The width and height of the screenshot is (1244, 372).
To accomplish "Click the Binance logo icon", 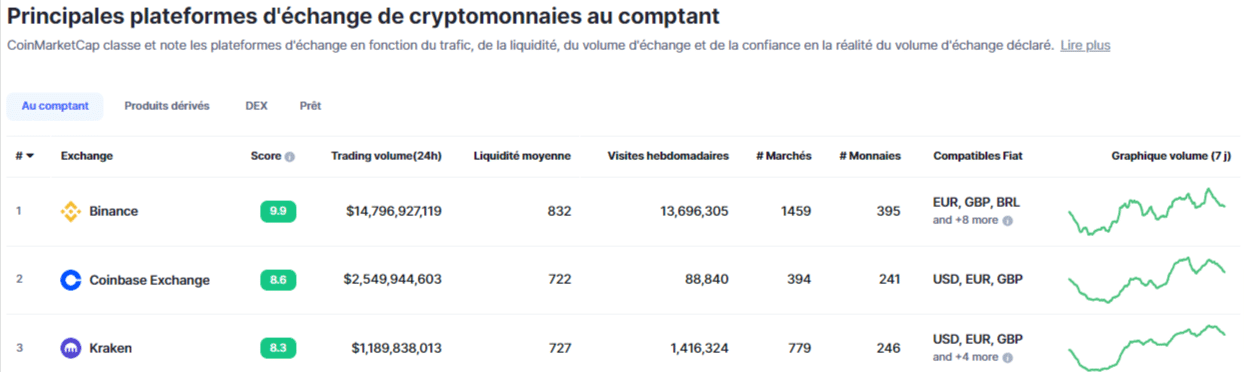I will point(70,211).
